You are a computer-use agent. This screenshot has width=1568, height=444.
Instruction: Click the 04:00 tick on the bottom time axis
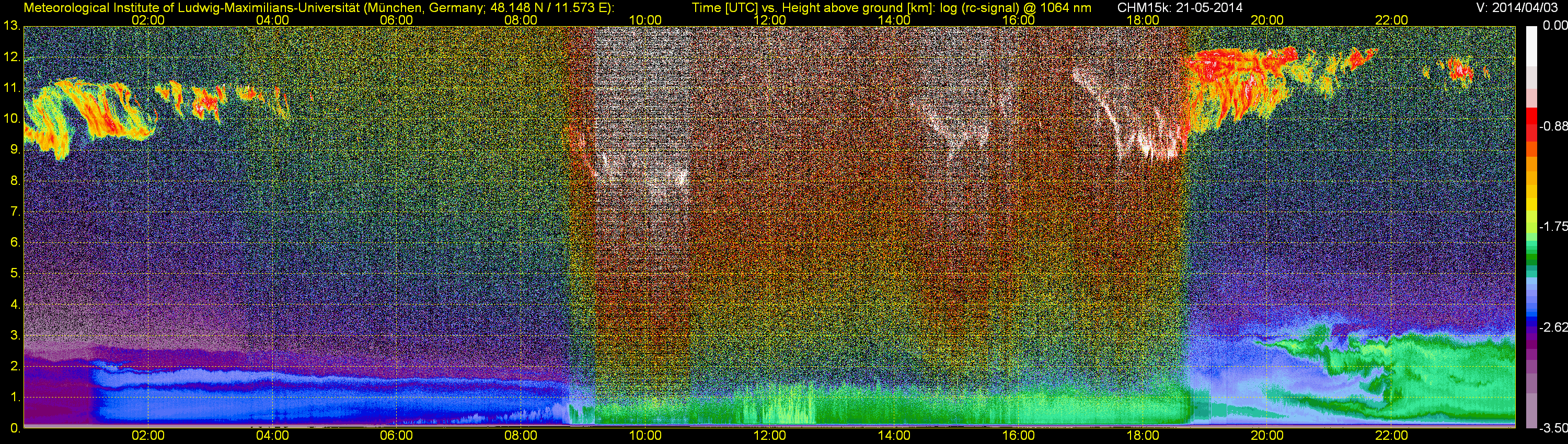[x=272, y=436]
